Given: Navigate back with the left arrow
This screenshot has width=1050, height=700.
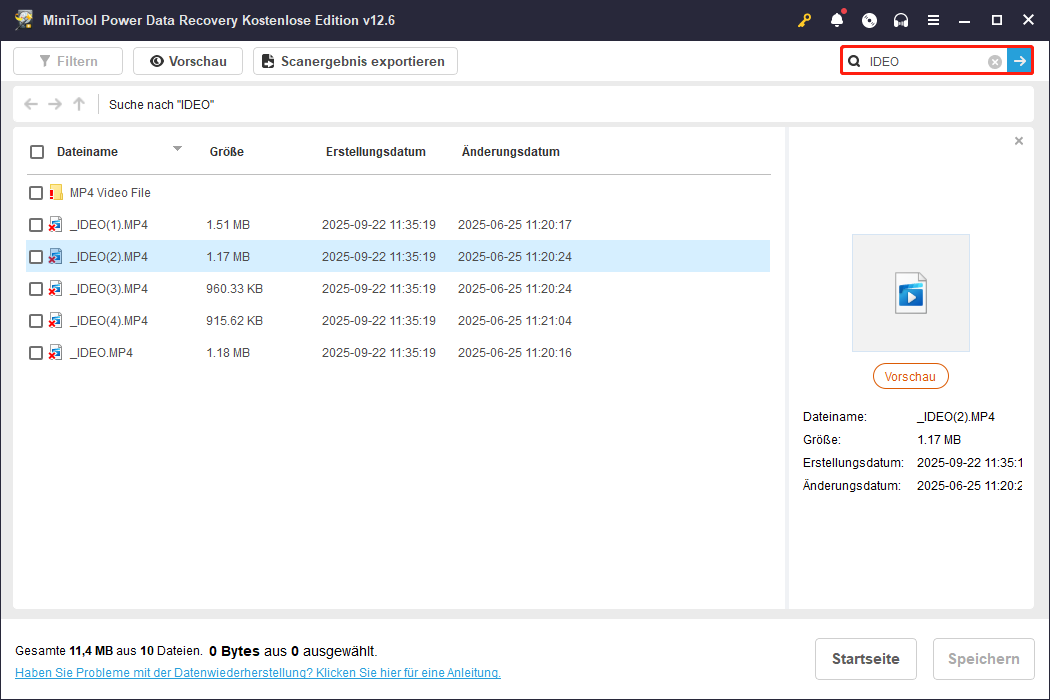Looking at the screenshot, I should click(31, 104).
